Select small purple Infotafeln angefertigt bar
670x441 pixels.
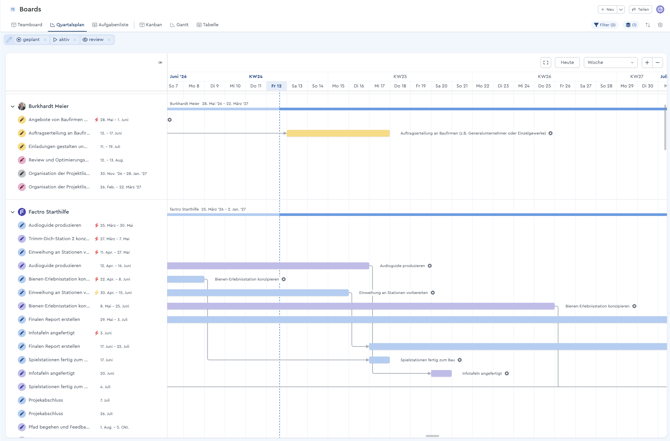pos(441,373)
